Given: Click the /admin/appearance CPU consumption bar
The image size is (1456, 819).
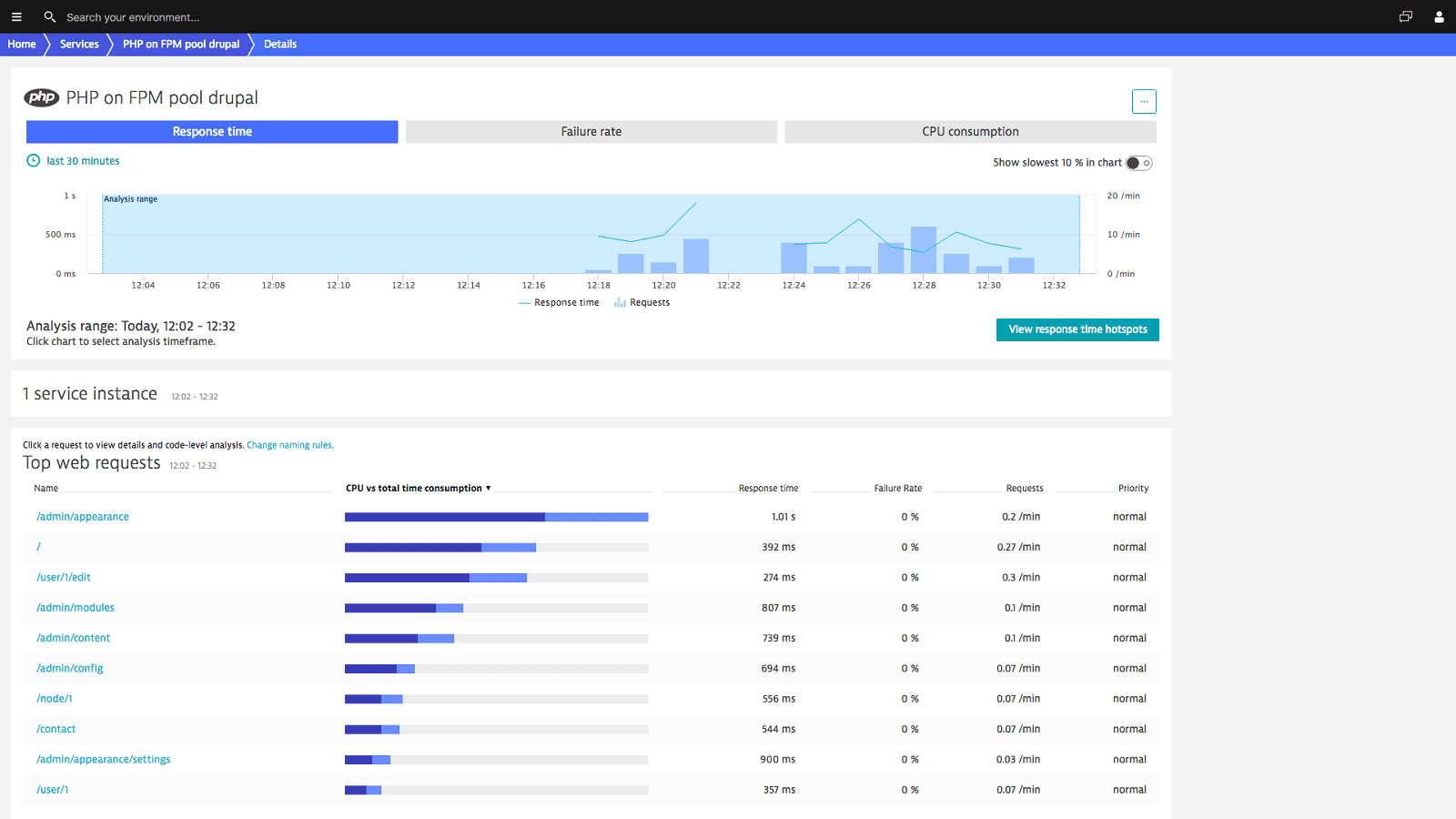Looking at the screenshot, I should click(x=497, y=517).
